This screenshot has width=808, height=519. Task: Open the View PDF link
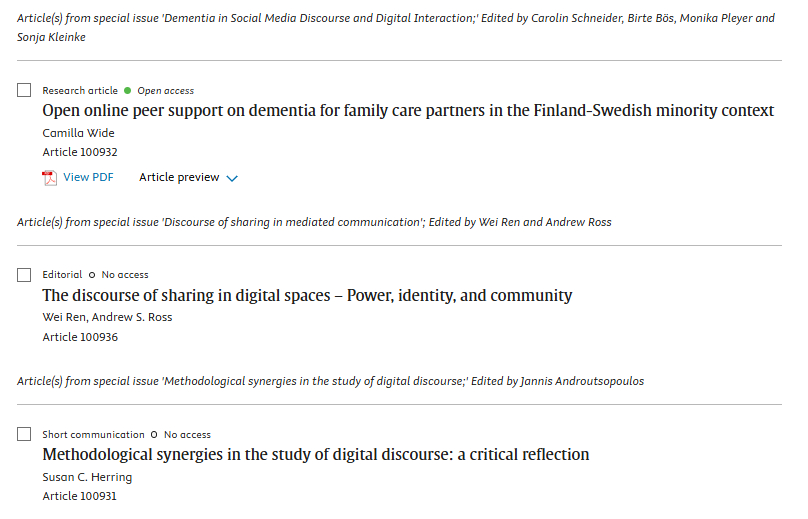tap(88, 178)
